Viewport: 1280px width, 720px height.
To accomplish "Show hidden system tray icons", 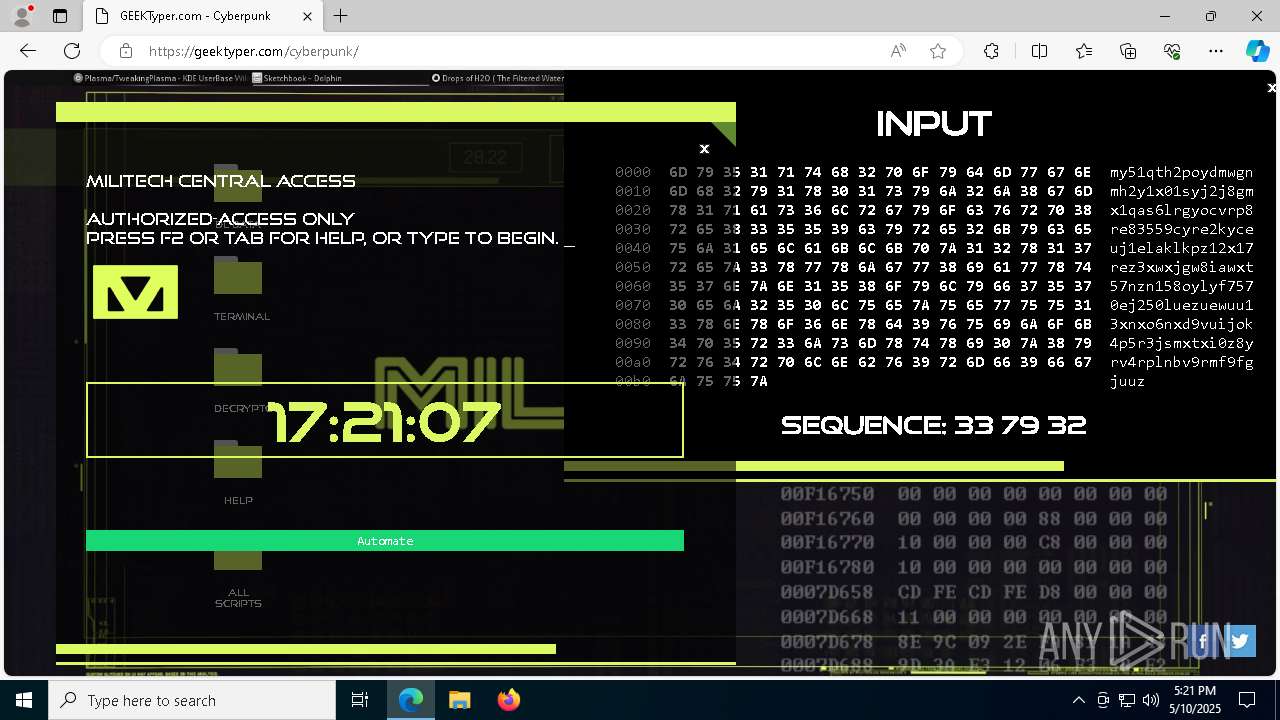I will coord(1078,700).
